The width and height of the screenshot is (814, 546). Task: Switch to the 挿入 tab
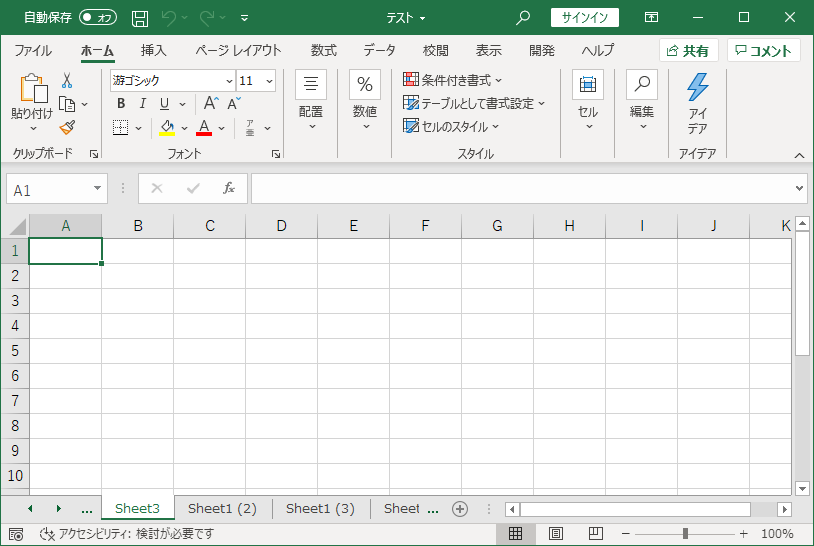[x=154, y=50]
